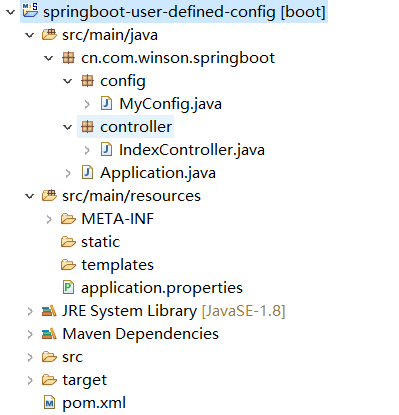Click the springboot-user-defined-config project icon
The image size is (399, 415).
click(30, 10)
